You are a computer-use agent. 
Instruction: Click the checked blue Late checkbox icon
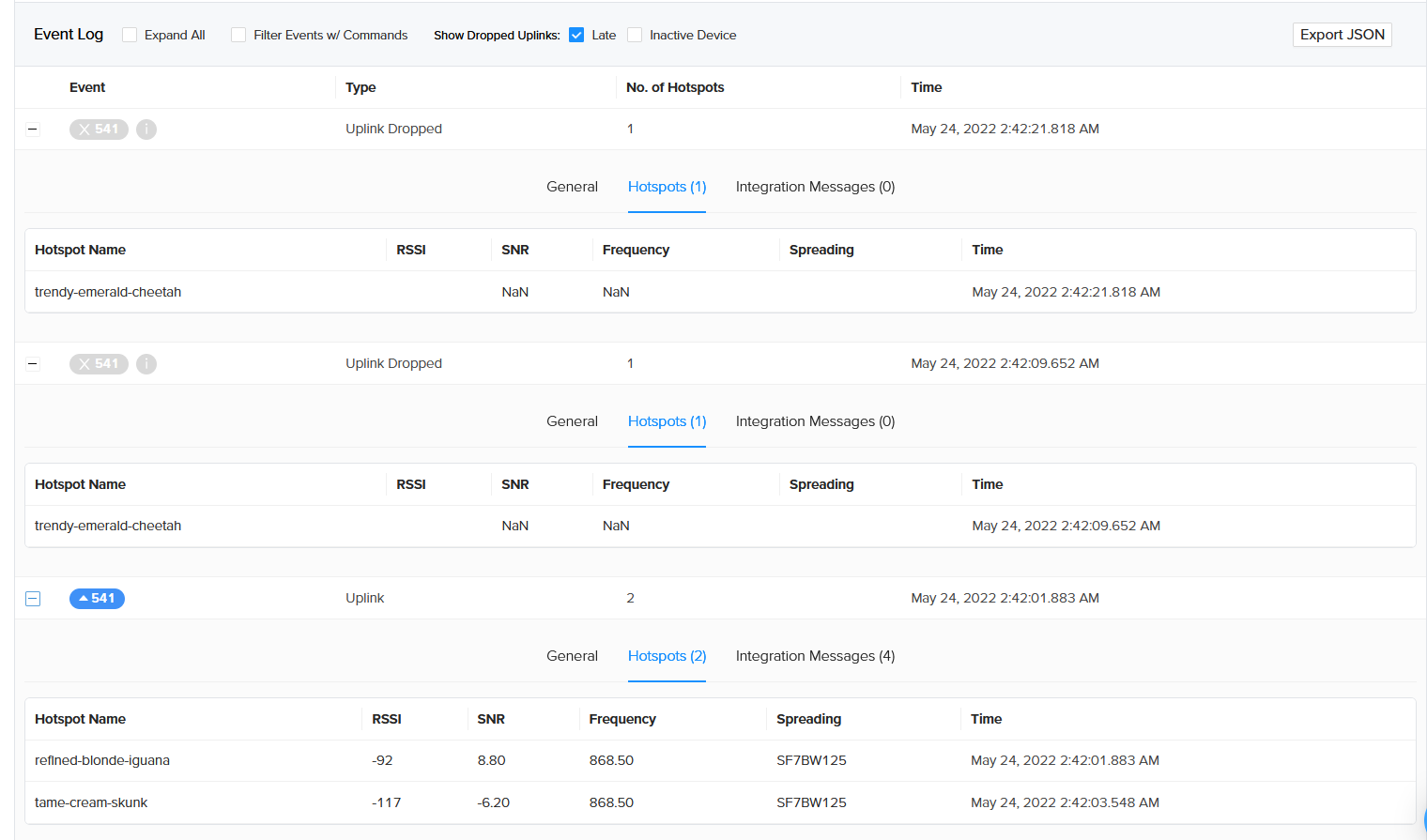click(x=575, y=35)
